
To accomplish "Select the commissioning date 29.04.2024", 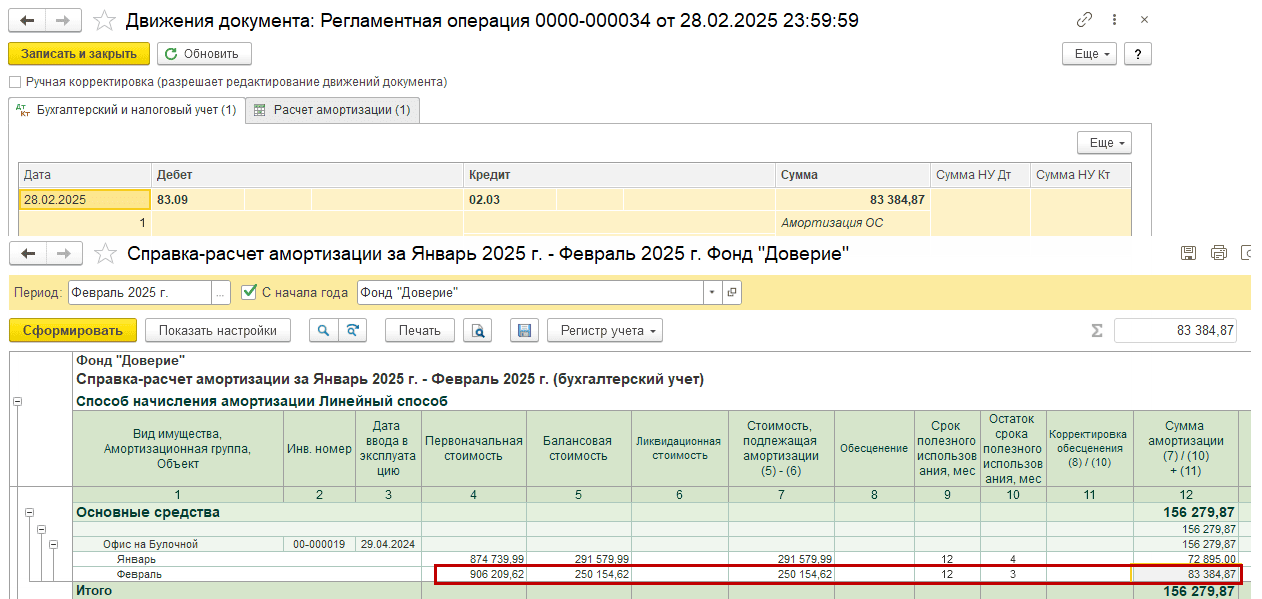I will [x=388, y=544].
